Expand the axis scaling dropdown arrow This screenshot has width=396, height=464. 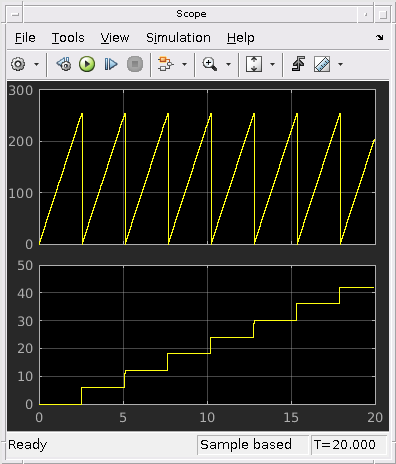pyautogui.click(x=272, y=64)
